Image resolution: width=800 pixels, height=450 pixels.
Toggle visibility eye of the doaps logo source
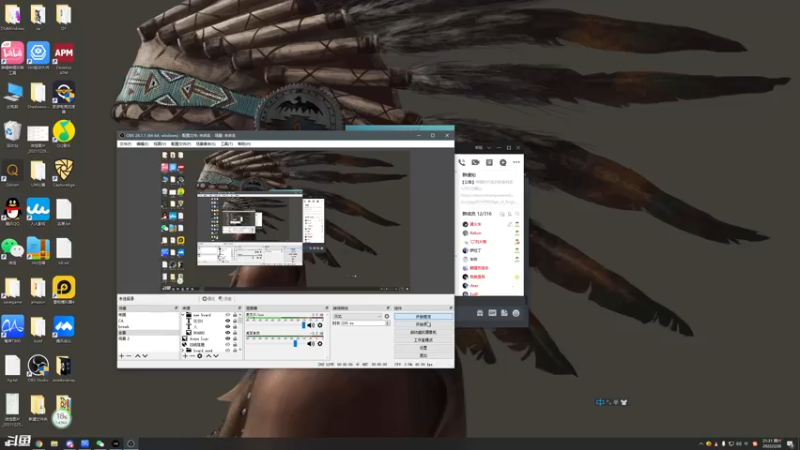pyautogui.click(x=228, y=339)
